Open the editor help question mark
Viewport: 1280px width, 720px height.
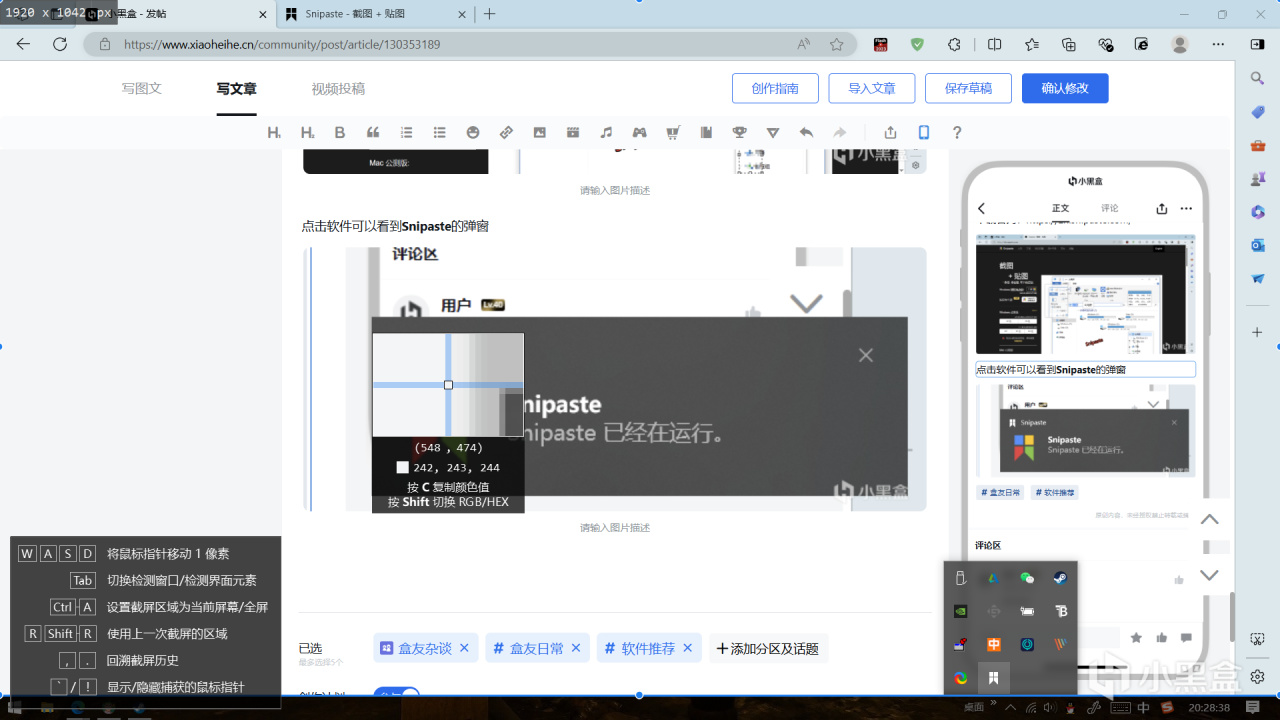tap(957, 132)
